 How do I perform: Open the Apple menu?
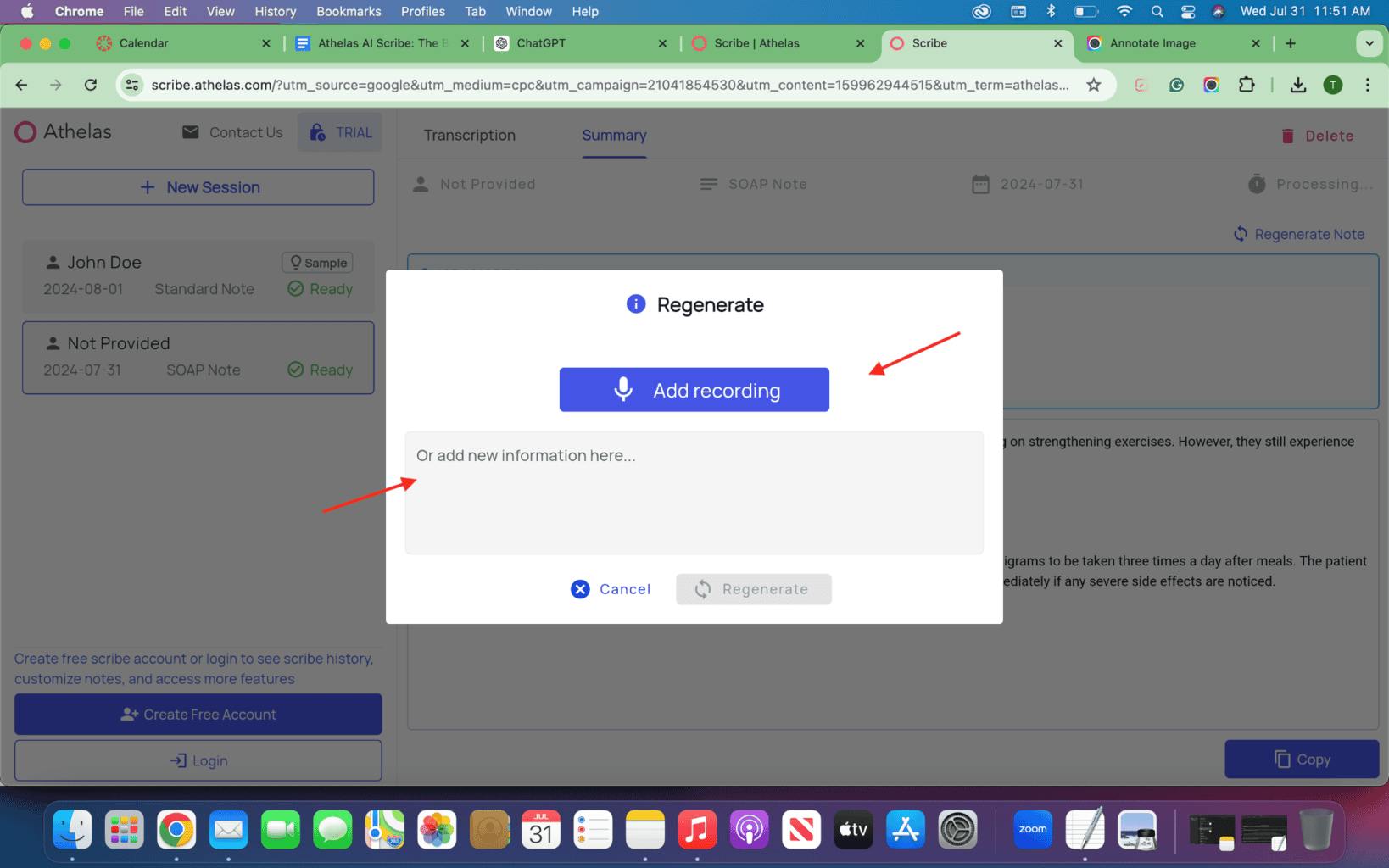pyautogui.click(x=27, y=11)
